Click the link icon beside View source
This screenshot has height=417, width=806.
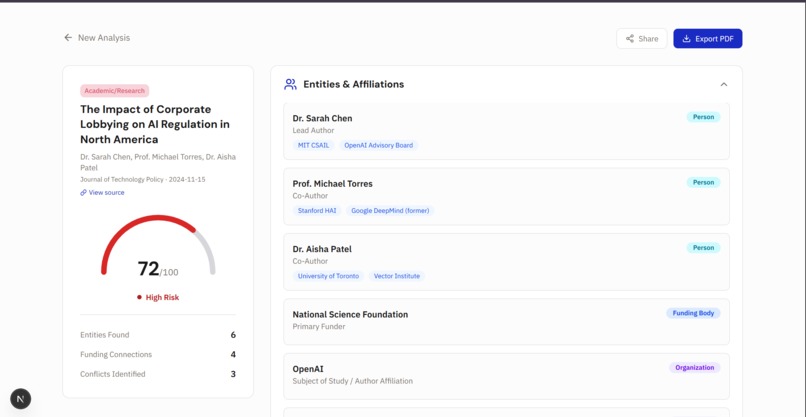pyautogui.click(x=84, y=192)
